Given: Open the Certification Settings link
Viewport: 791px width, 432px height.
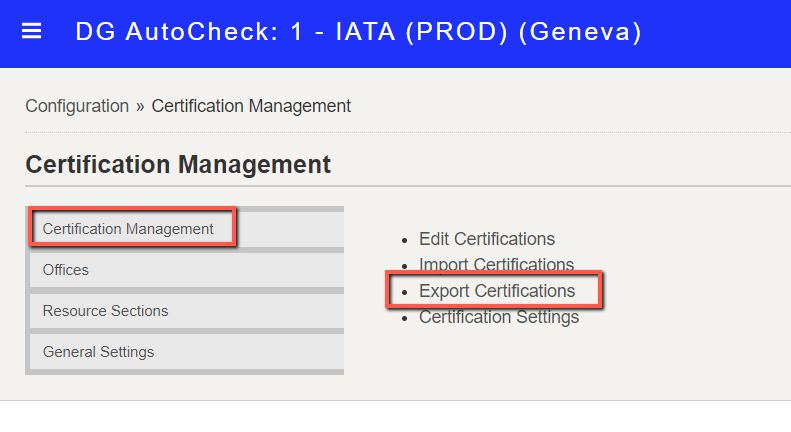Looking at the screenshot, I should pos(499,317).
